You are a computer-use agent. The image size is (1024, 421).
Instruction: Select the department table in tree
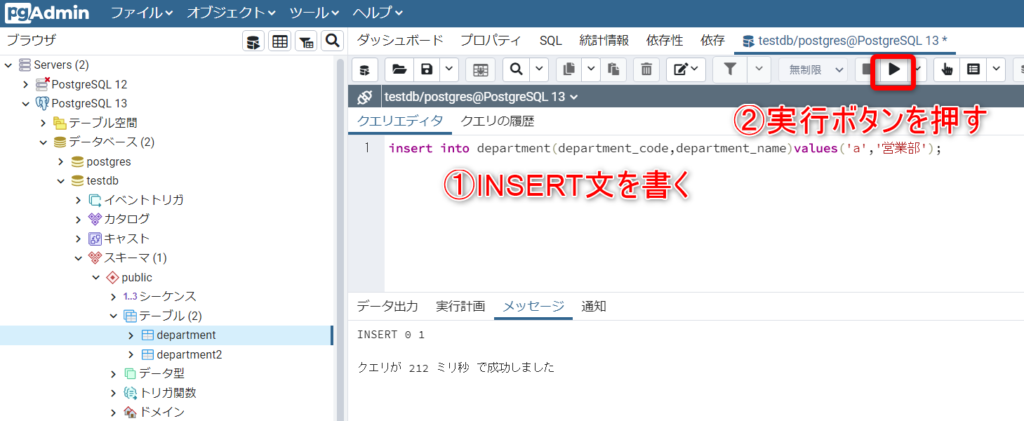pyautogui.click(x=186, y=335)
